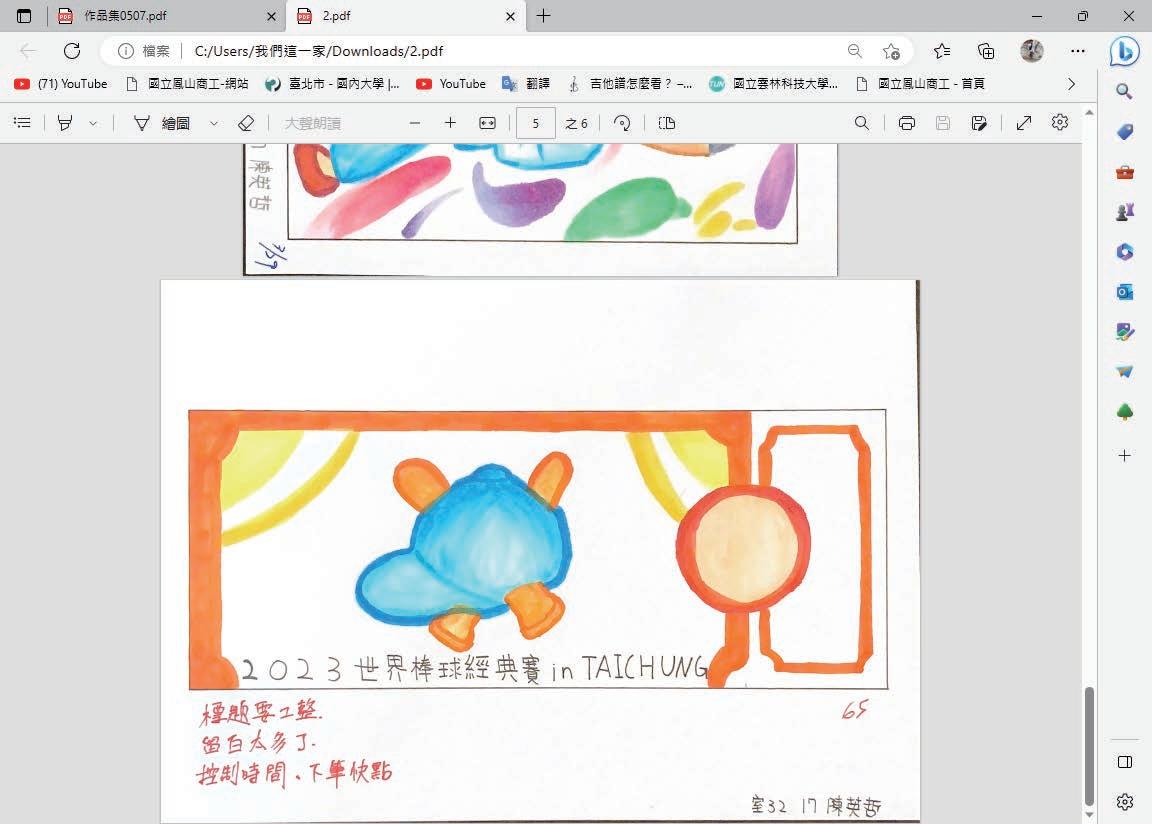Zoom in the PDF page

450,123
